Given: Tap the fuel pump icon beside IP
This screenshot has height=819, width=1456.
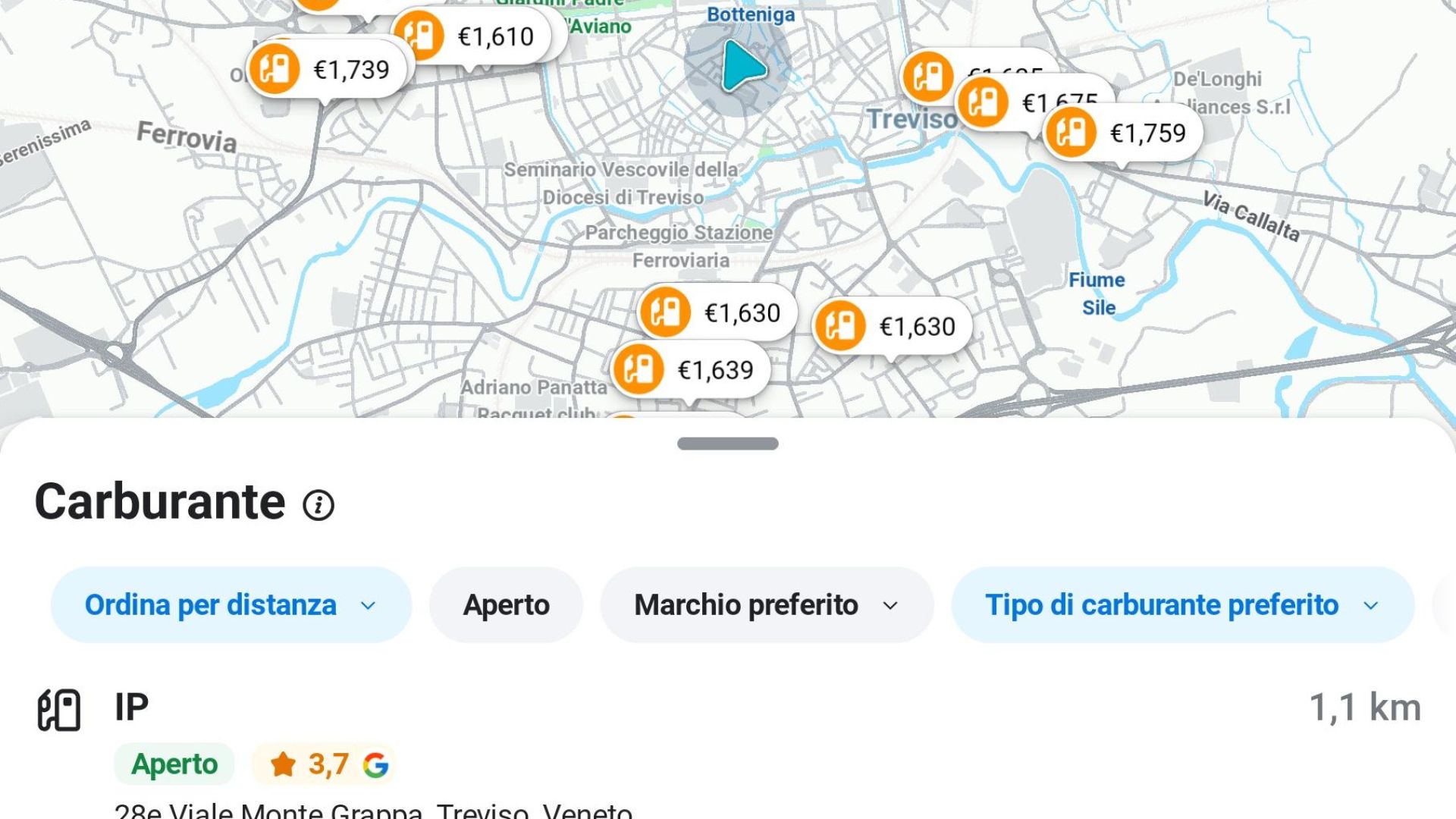Looking at the screenshot, I should (59, 710).
